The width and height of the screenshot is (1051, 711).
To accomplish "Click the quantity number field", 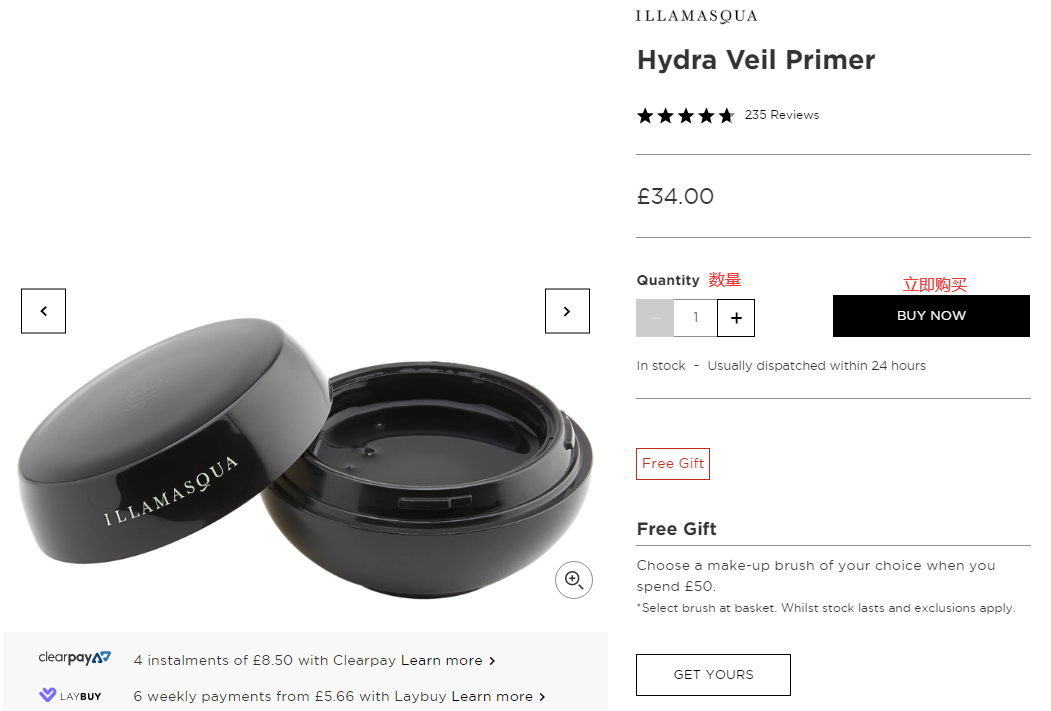I will tap(695, 318).
